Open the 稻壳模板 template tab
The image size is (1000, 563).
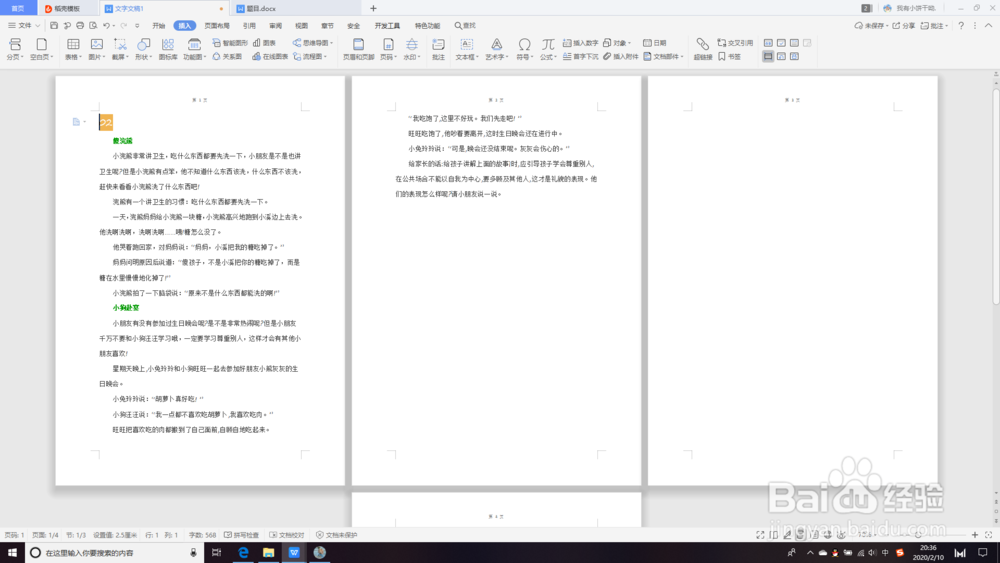coord(66,8)
